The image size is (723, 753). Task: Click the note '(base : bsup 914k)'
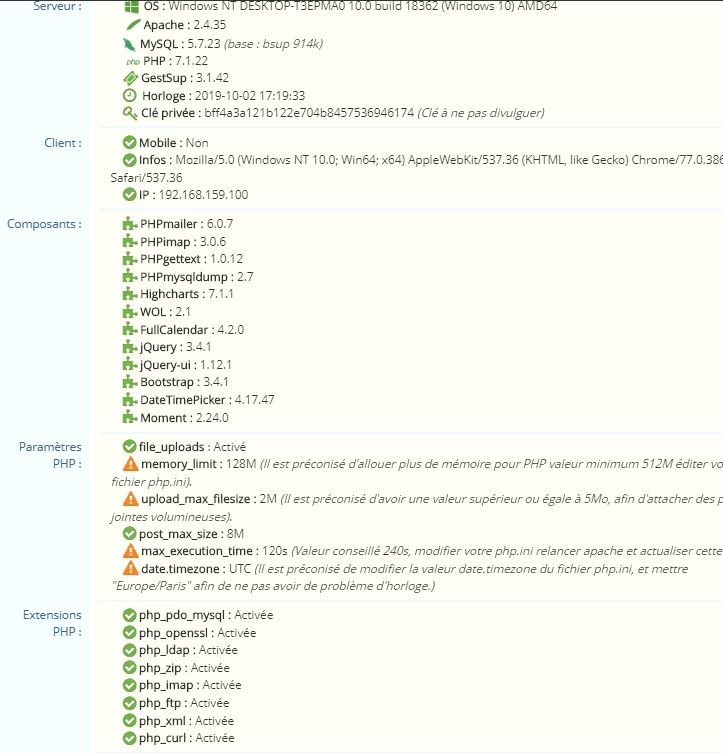[x=274, y=44]
